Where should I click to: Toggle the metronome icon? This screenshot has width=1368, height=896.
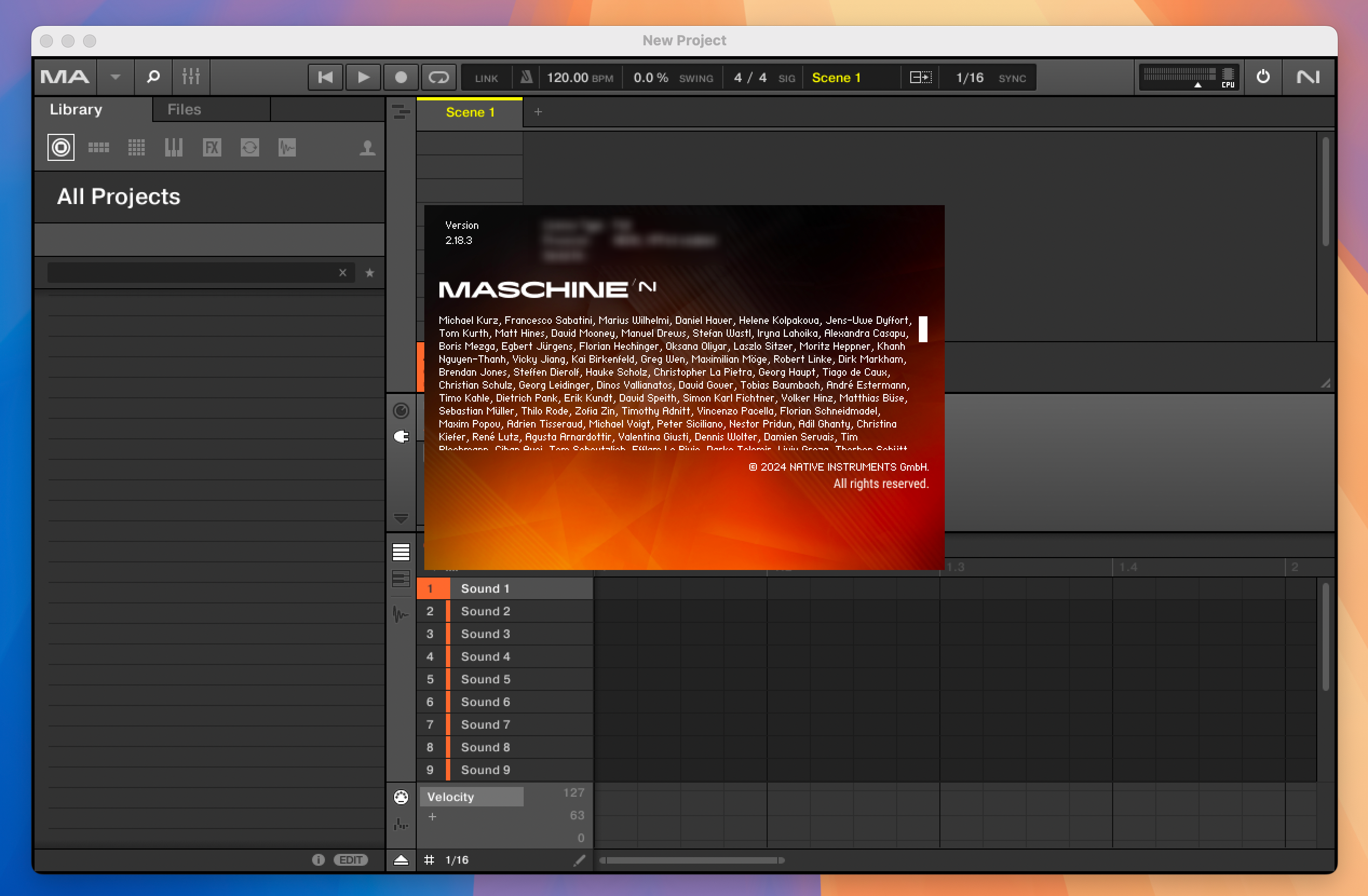click(x=526, y=77)
